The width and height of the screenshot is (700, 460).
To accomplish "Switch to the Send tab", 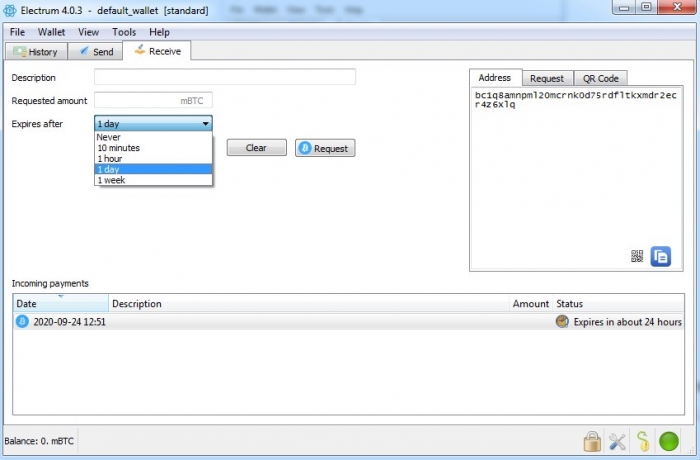I will point(96,52).
